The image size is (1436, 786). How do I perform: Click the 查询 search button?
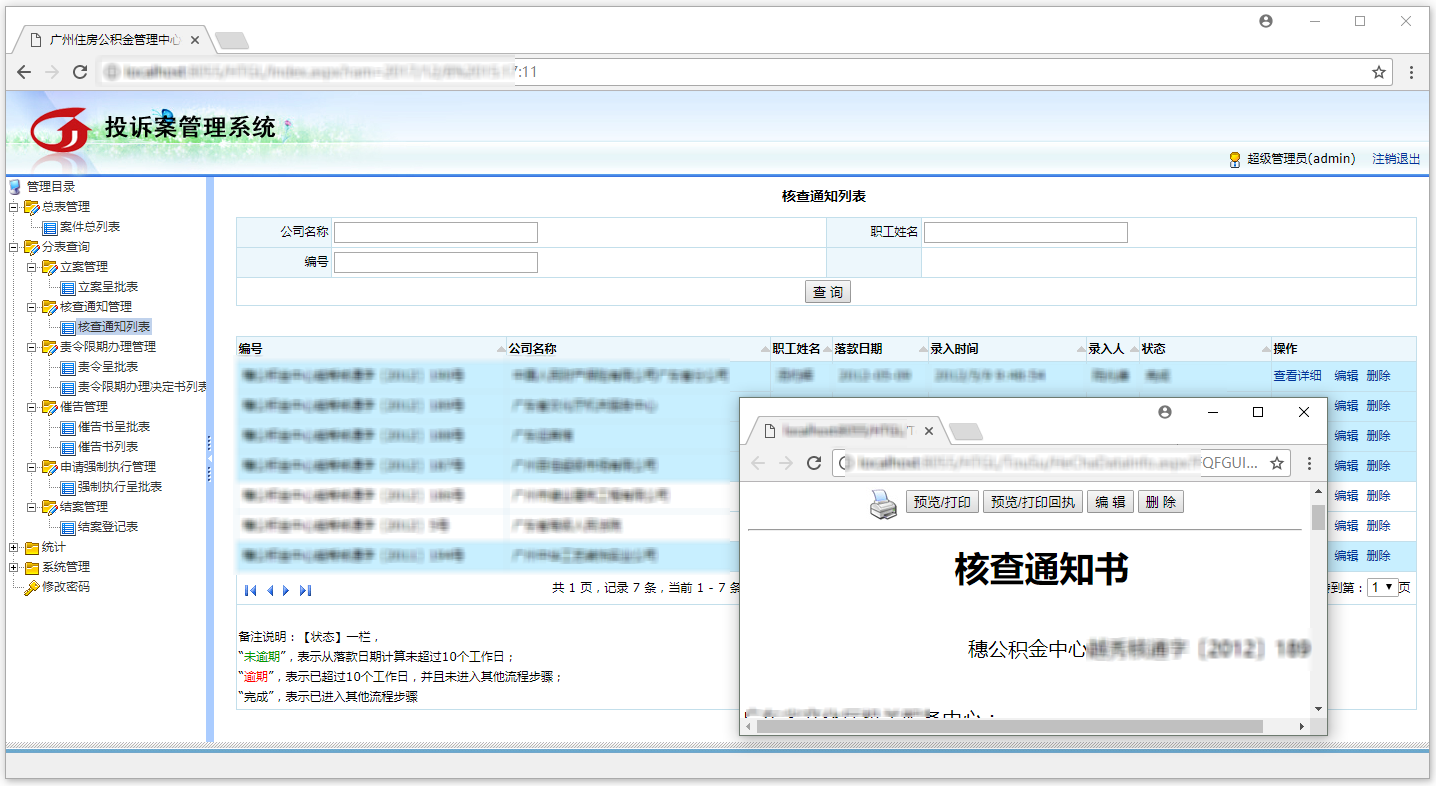827,292
